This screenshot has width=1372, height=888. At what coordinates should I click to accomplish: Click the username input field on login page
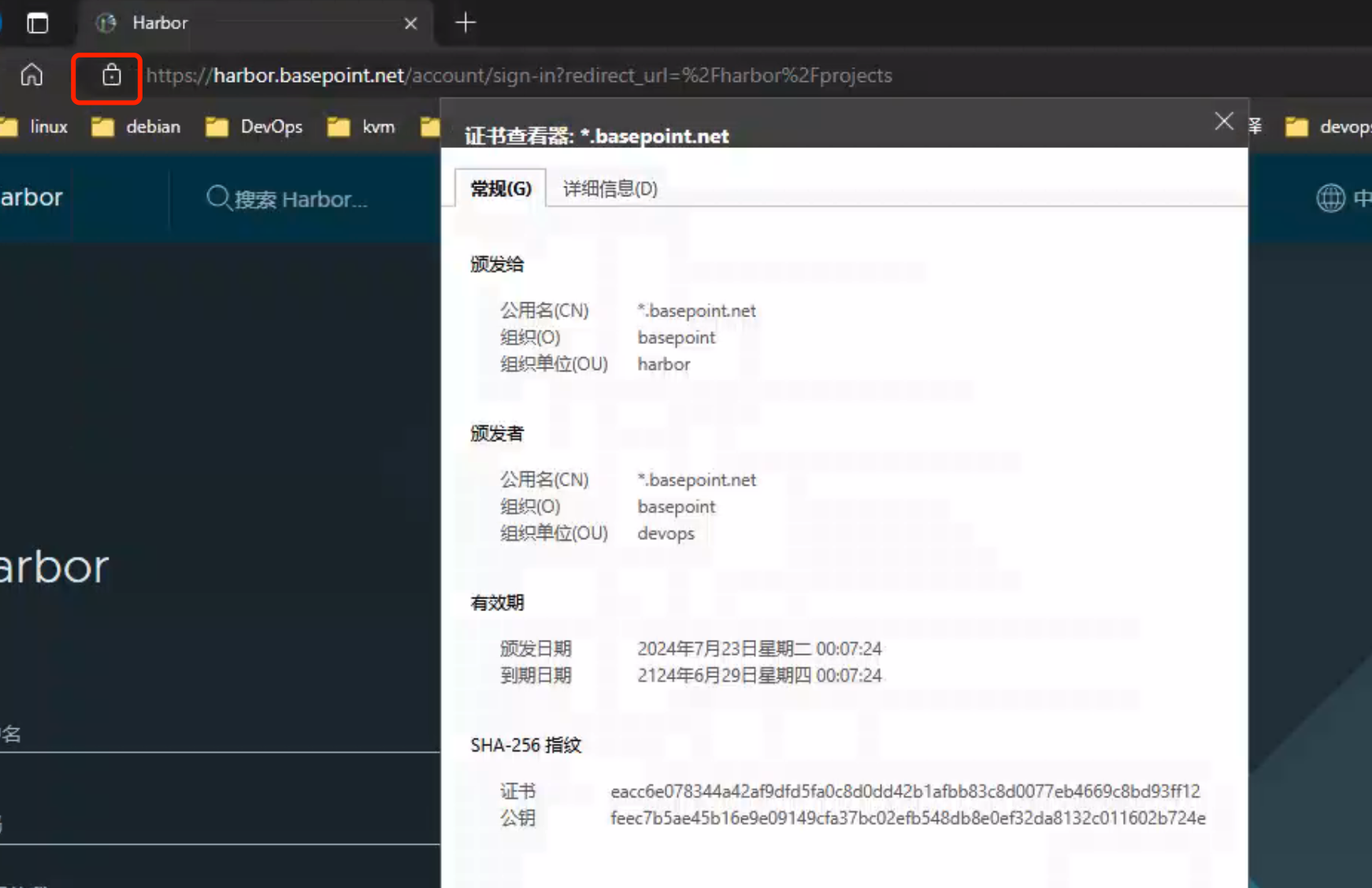coord(220,734)
